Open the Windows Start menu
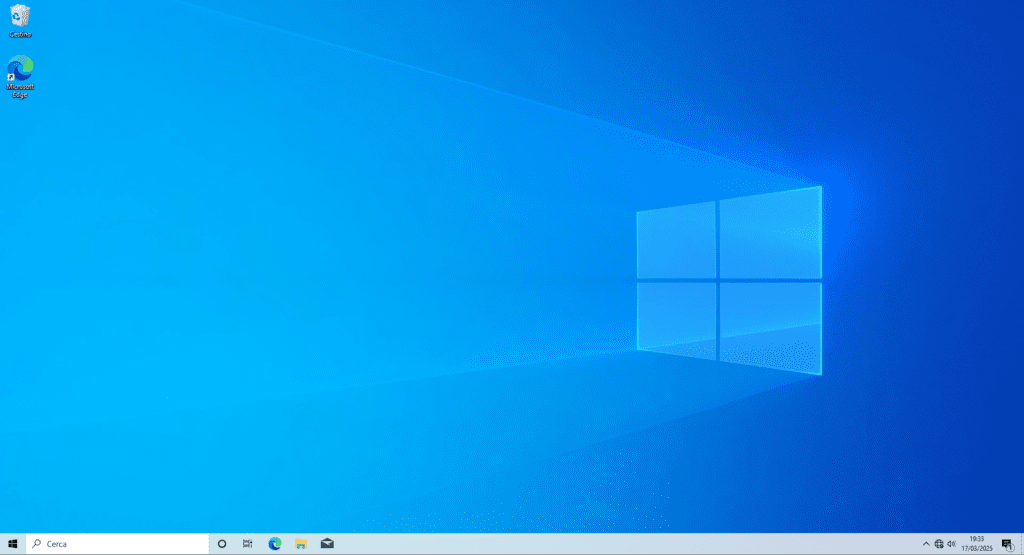The height and width of the screenshot is (555, 1024). pos(13,544)
